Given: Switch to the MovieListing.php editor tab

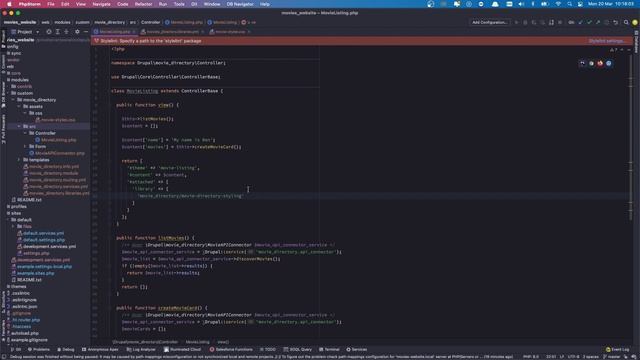Looking at the screenshot, I should pos(115,31).
